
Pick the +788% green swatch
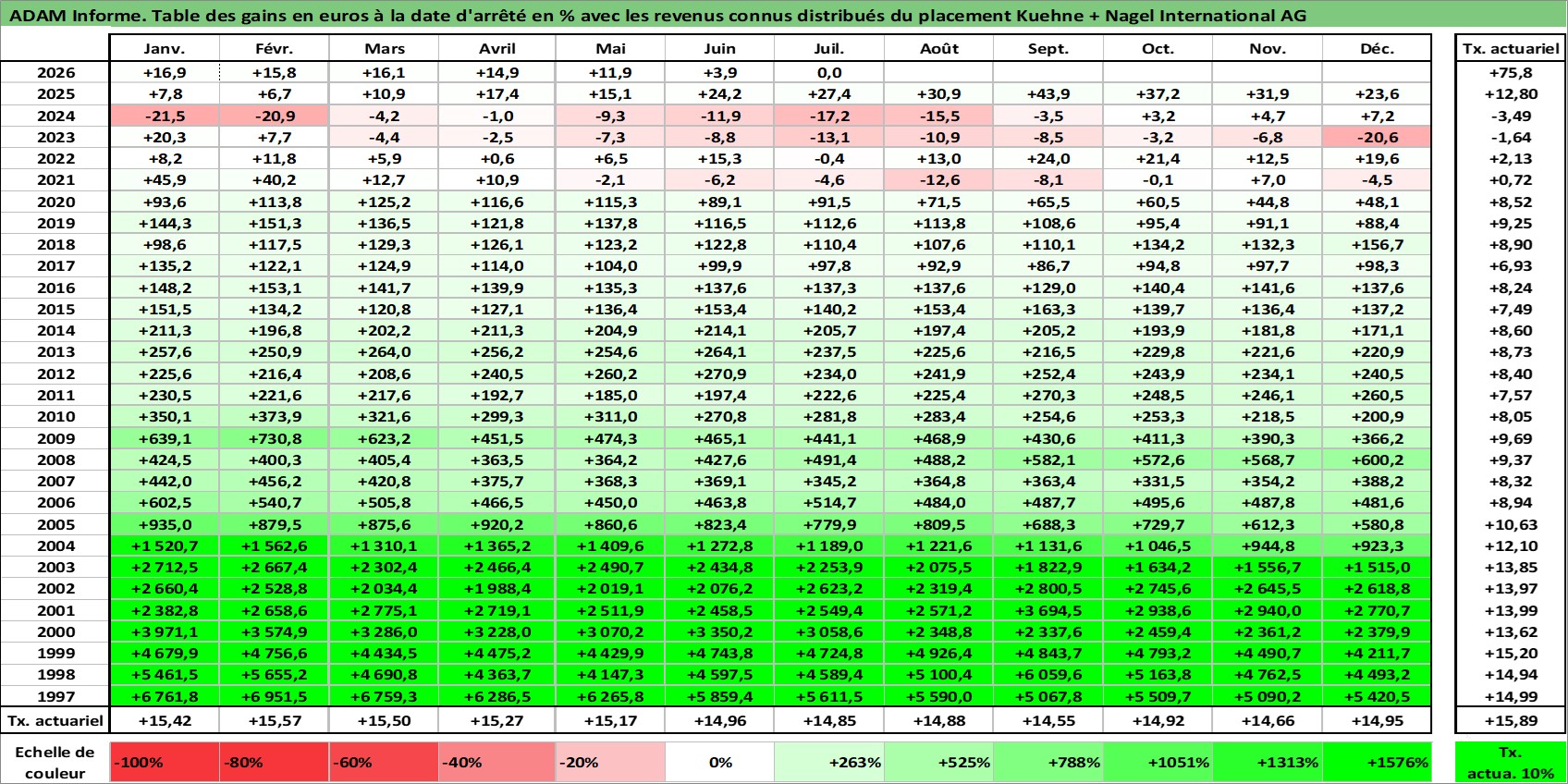(x=1048, y=763)
